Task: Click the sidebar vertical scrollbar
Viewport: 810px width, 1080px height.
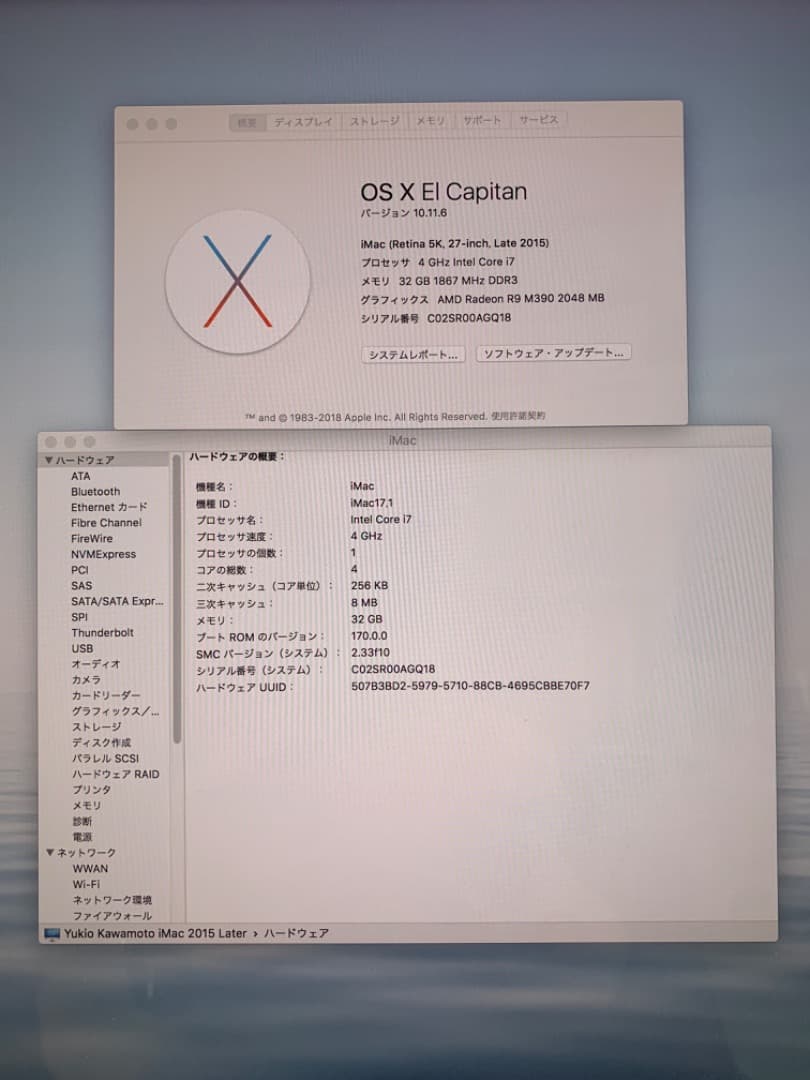Action: click(177, 600)
